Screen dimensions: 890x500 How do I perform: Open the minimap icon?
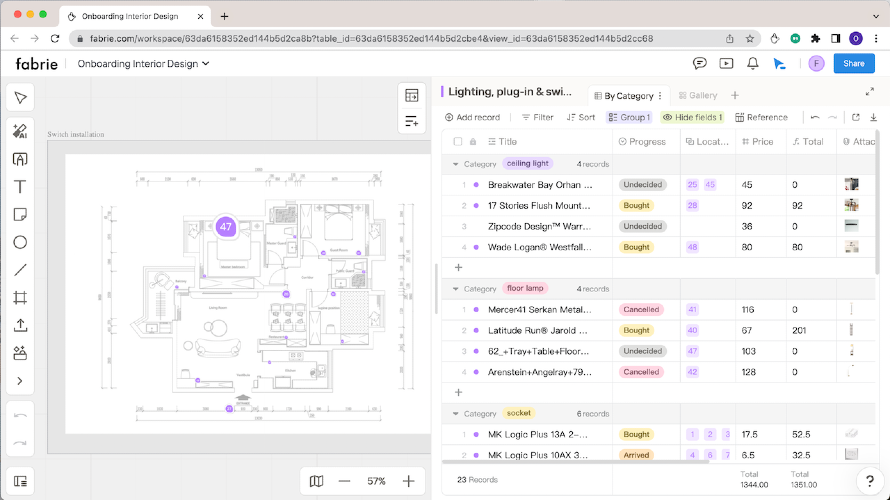316,481
